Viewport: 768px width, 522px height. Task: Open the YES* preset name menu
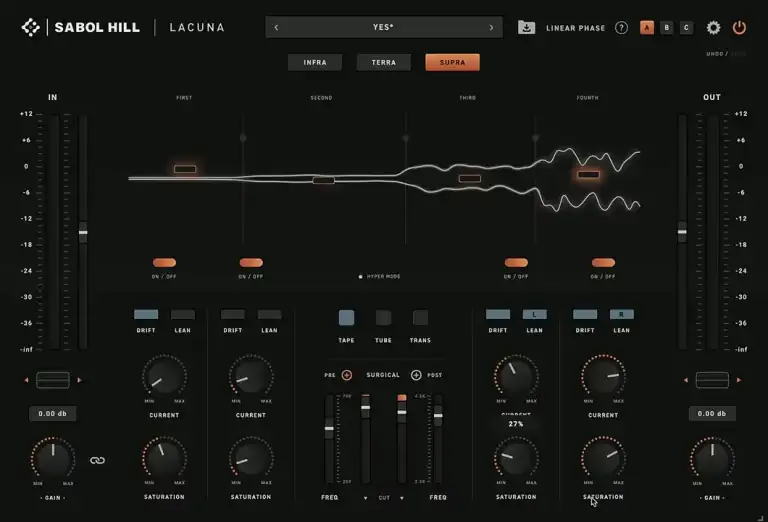point(384,27)
